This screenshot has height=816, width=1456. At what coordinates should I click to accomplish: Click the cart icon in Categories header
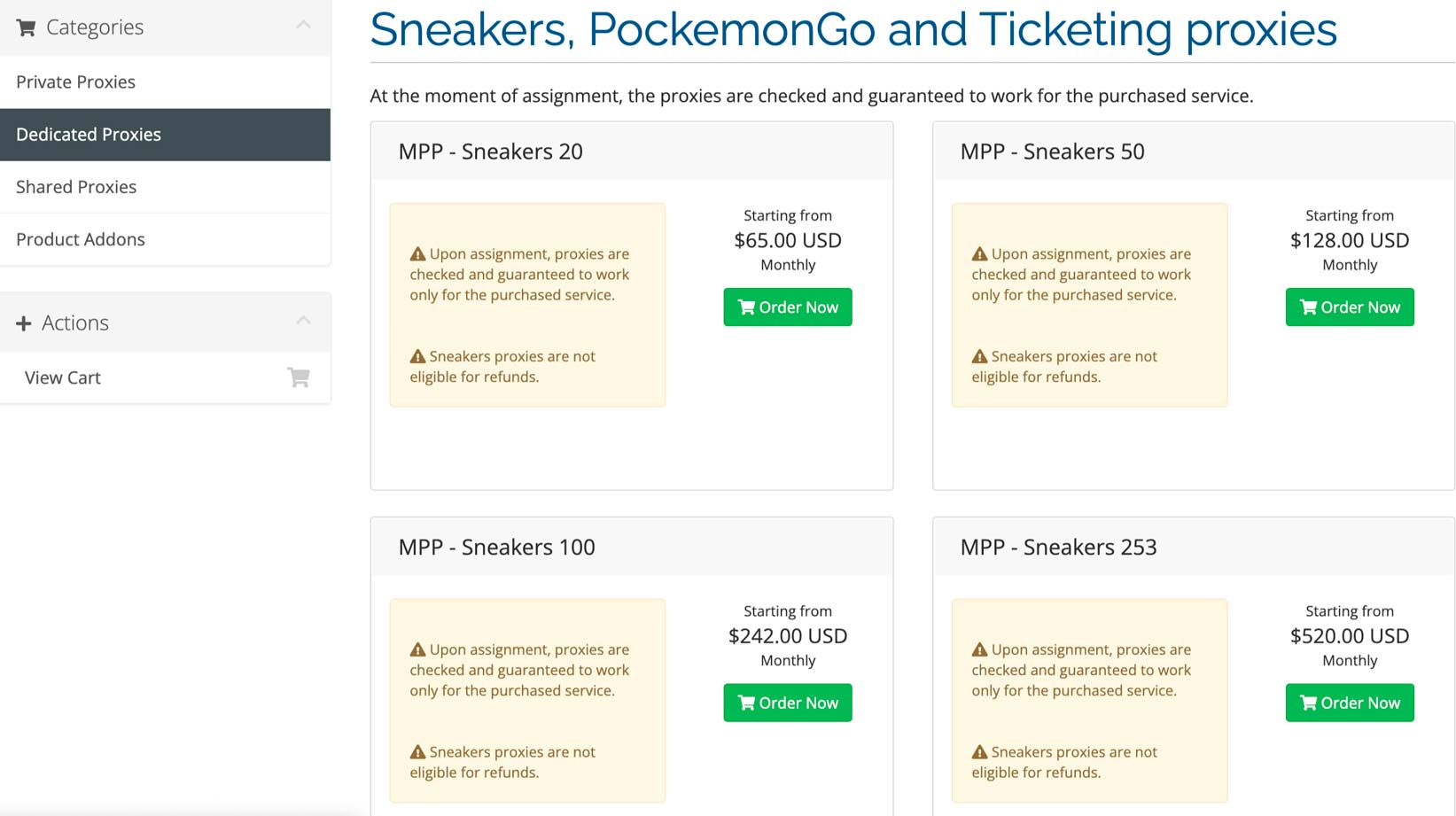pos(27,28)
